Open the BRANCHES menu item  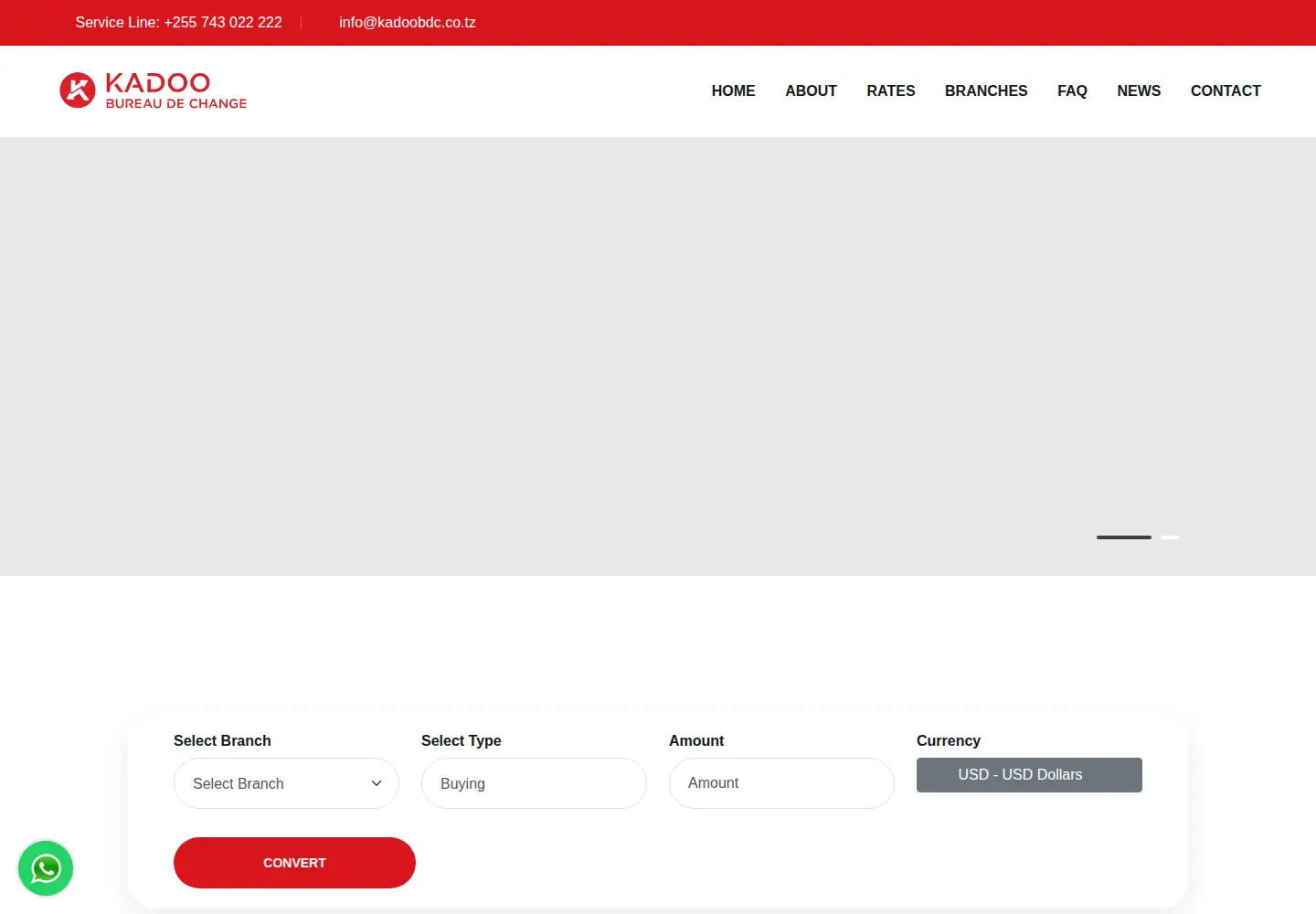(986, 90)
